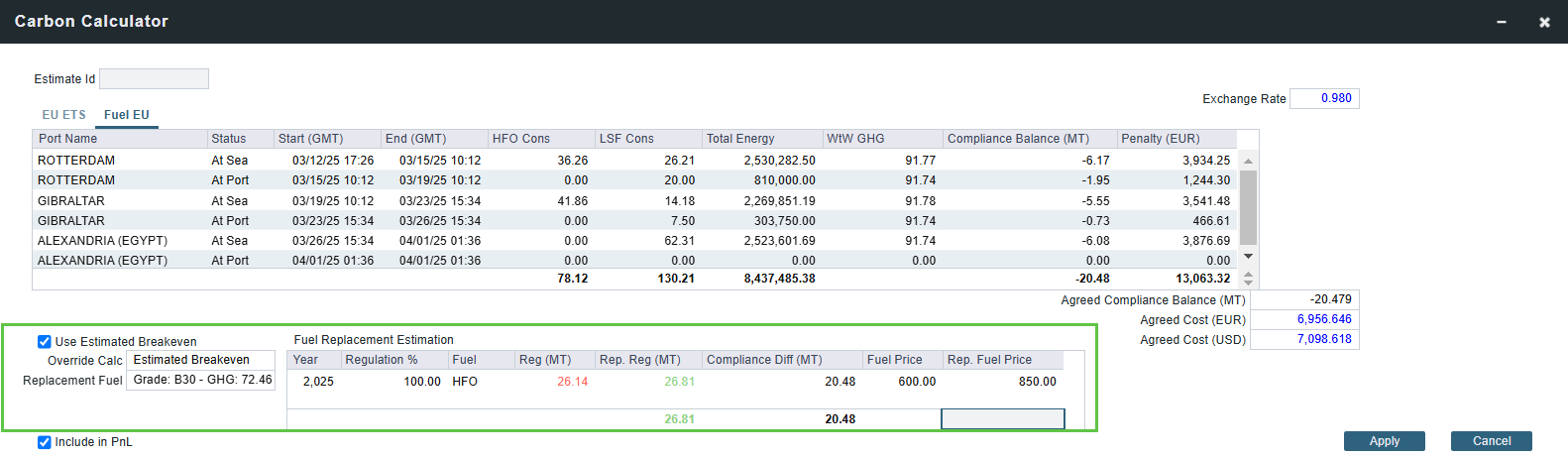Click the Agreed Cost (EUR) value field
This screenshot has width=1568, height=457.
point(1304,319)
